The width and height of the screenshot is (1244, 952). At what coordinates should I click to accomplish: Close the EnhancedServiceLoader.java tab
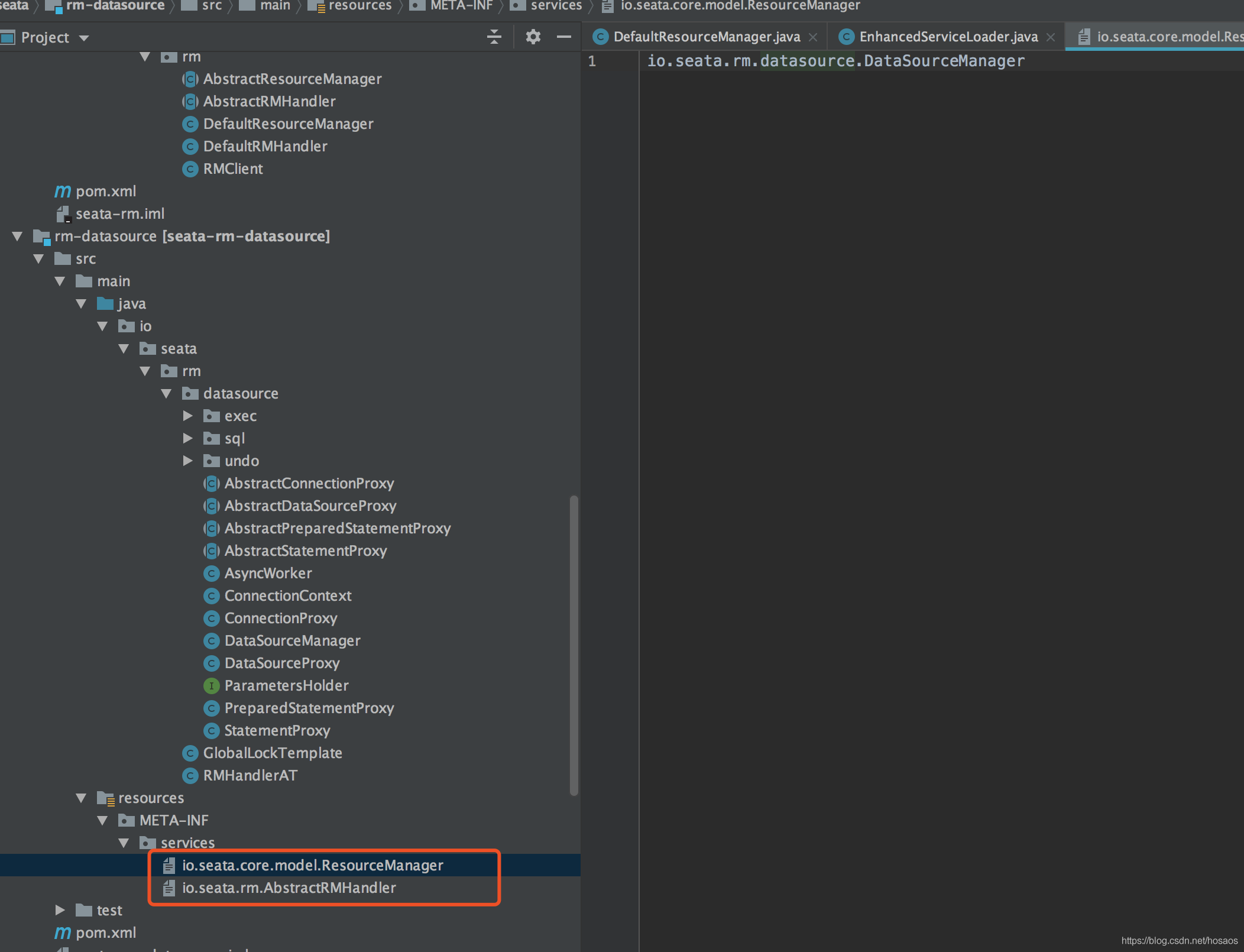[x=1051, y=37]
